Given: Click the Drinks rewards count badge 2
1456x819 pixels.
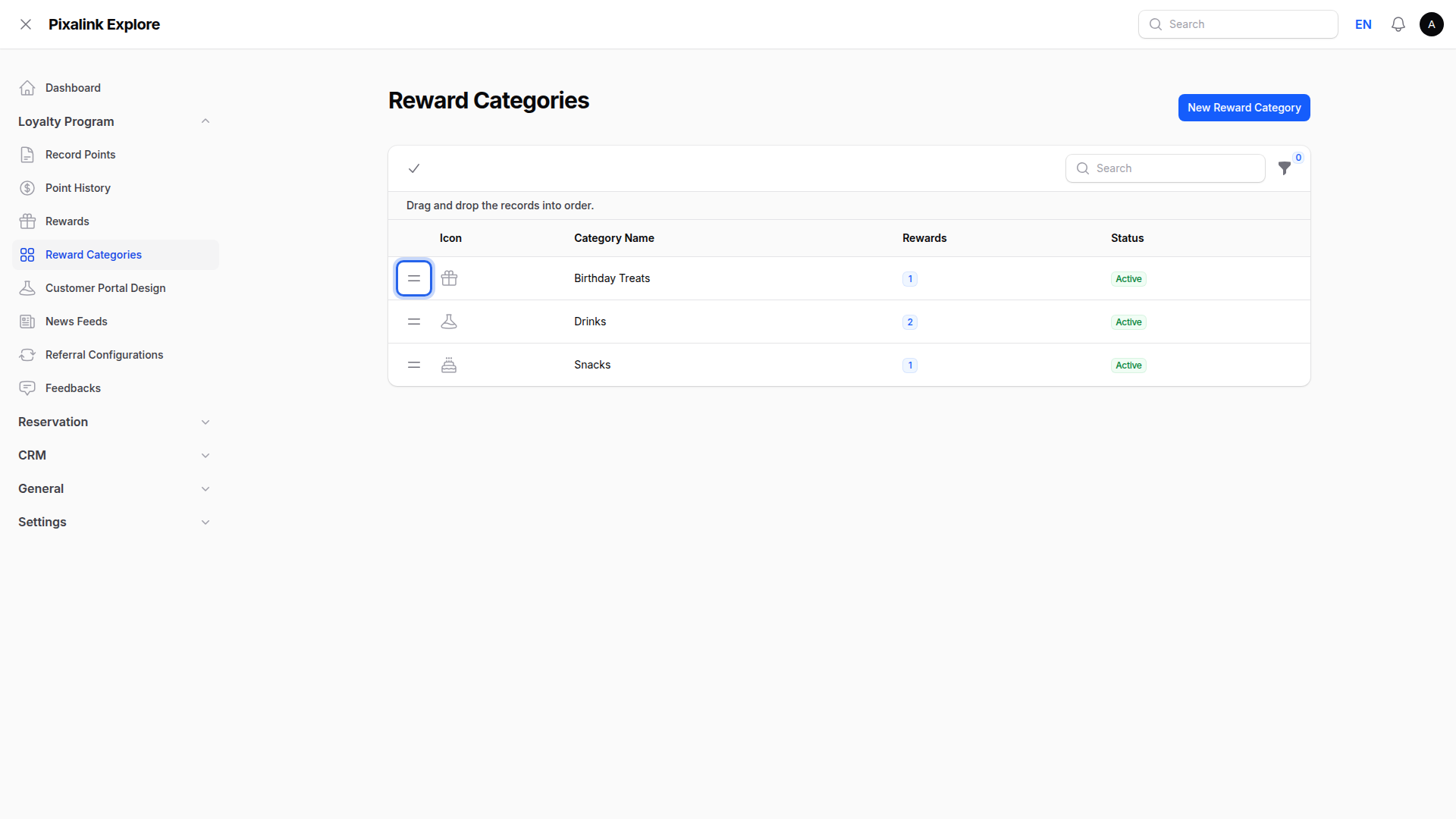Looking at the screenshot, I should (x=910, y=322).
